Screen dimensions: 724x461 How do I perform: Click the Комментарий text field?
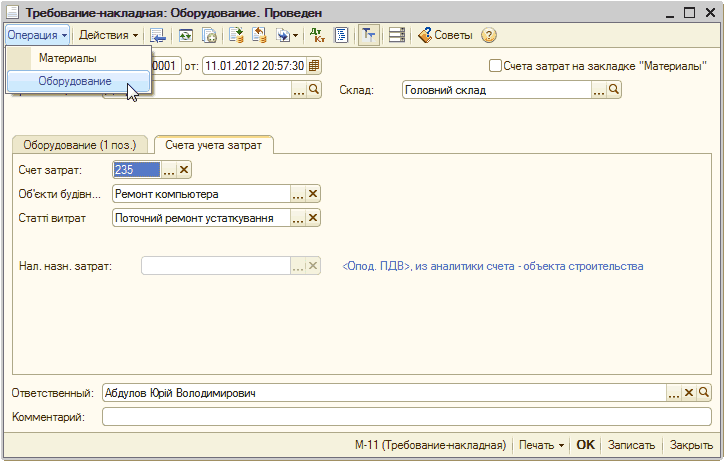tap(407, 417)
